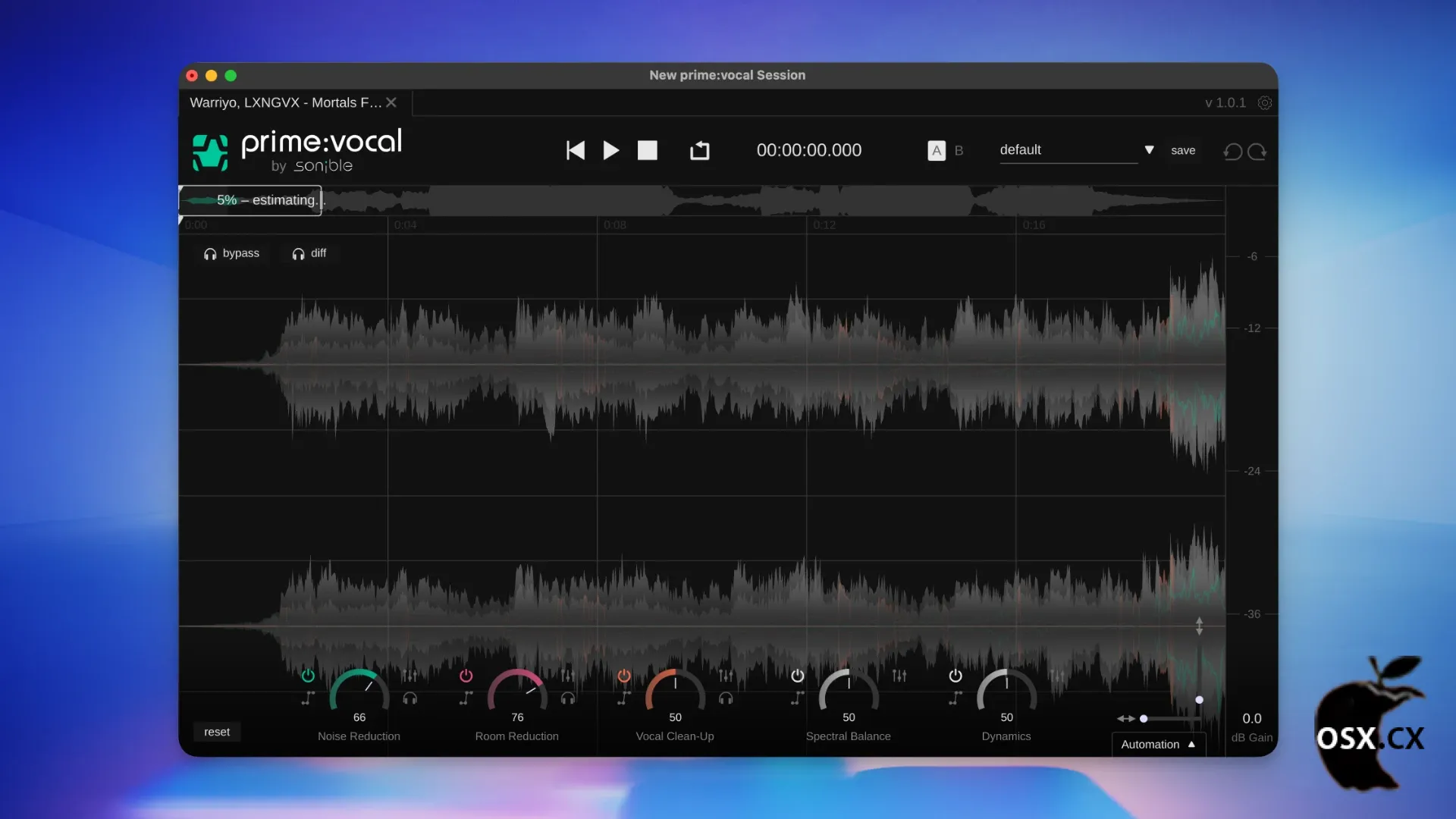Open Noise Reduction advanced sliders icon
The width and height of the screenshot is (1456, 819).
click(x=409, y=675)
